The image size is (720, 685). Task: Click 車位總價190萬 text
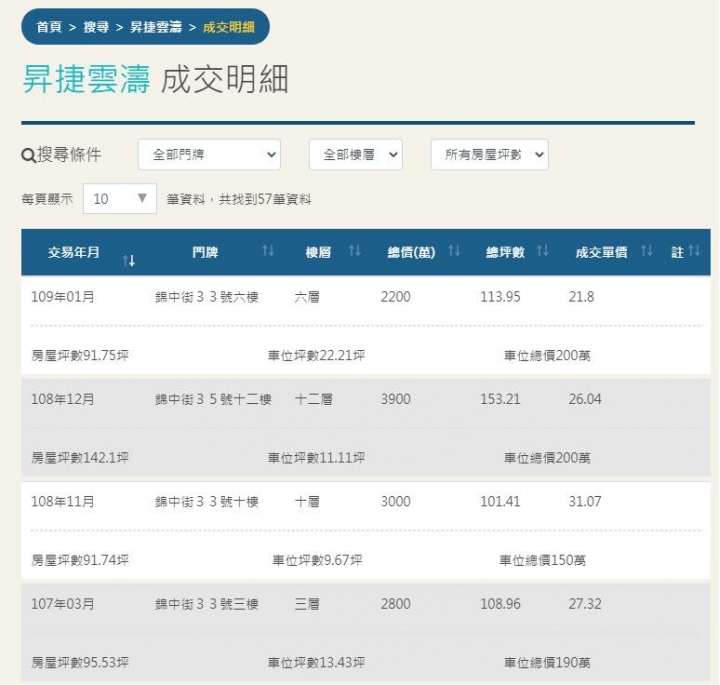[547, 663]
